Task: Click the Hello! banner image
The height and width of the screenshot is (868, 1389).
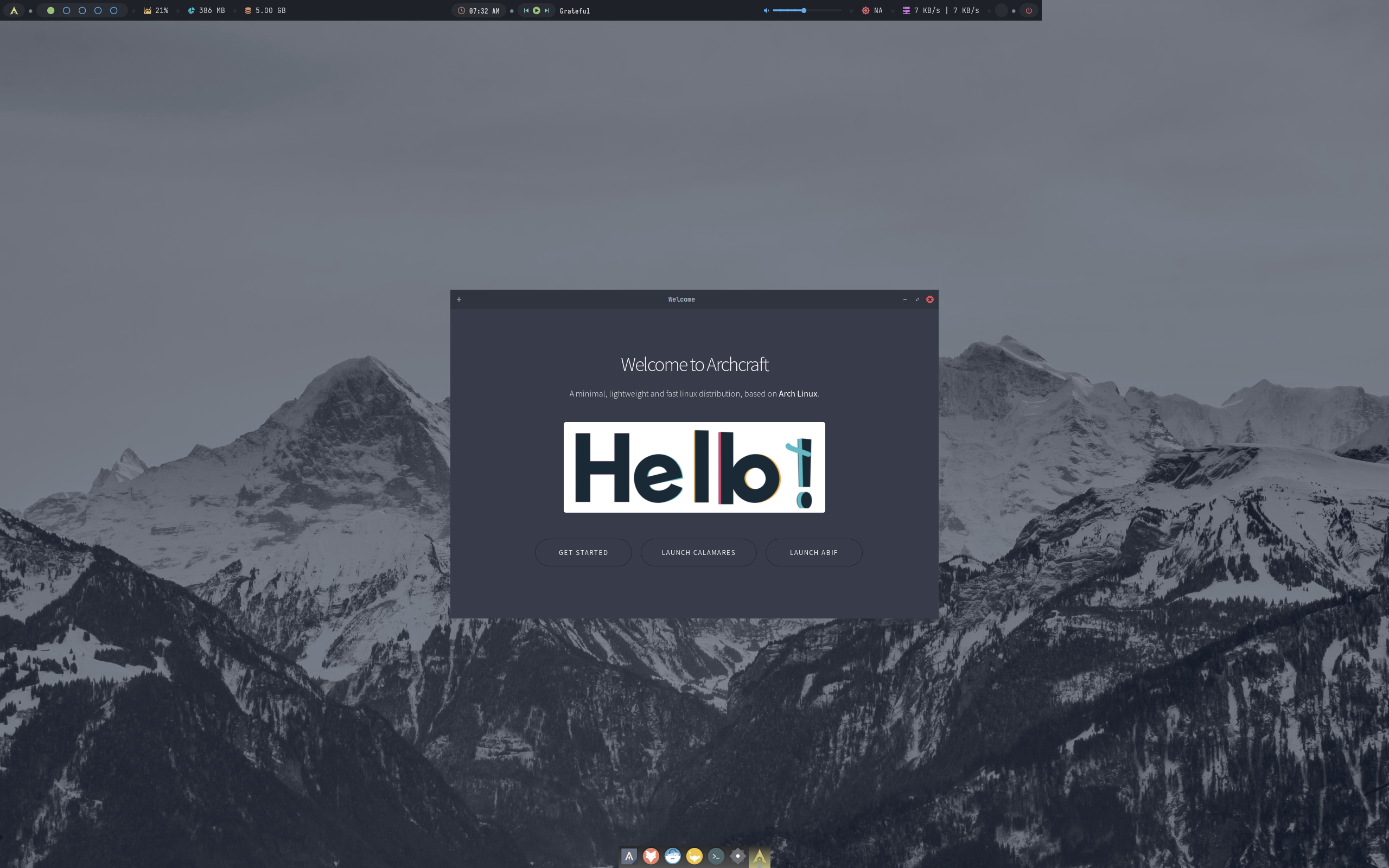Action: 694,467
